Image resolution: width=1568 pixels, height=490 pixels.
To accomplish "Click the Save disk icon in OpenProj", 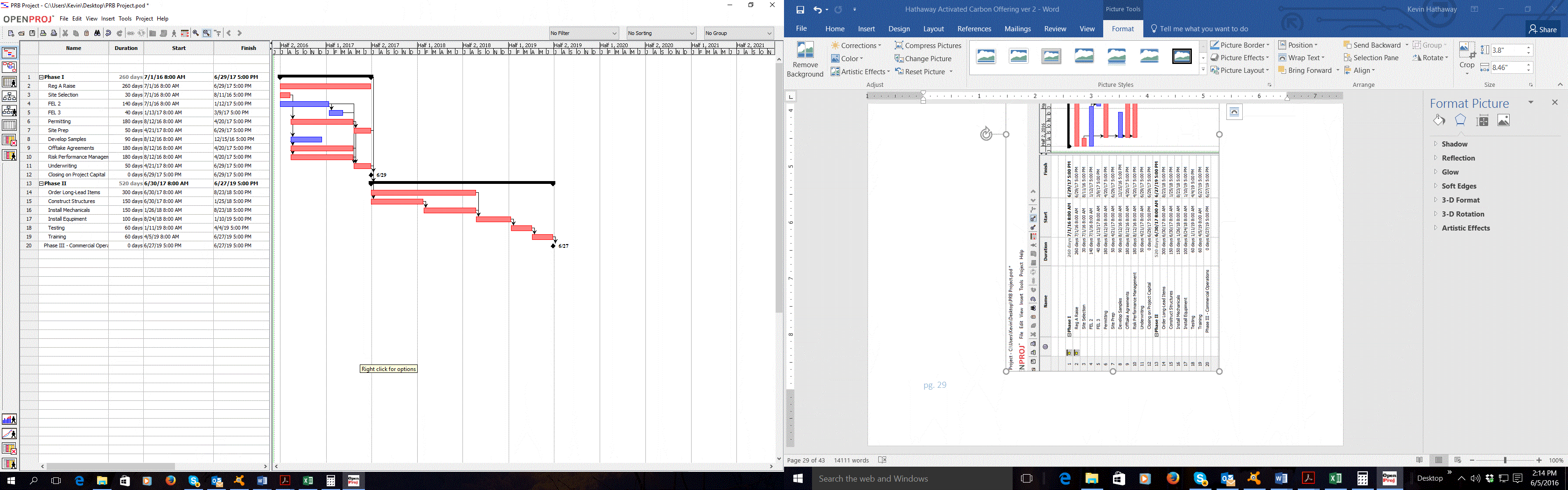I will pyautogui.click(x=32, y=34).
